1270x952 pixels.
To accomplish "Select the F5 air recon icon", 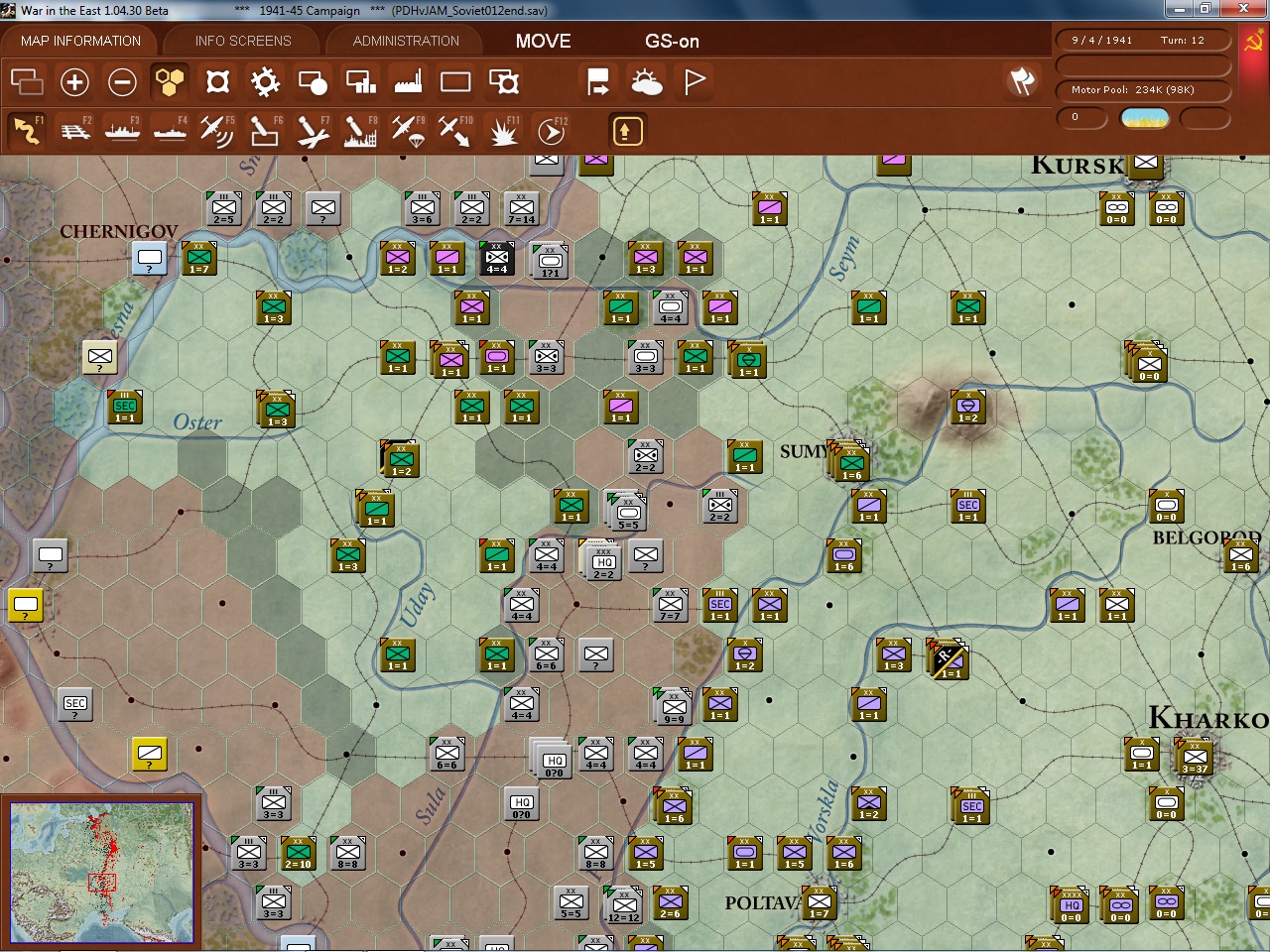I will point(217,131).
